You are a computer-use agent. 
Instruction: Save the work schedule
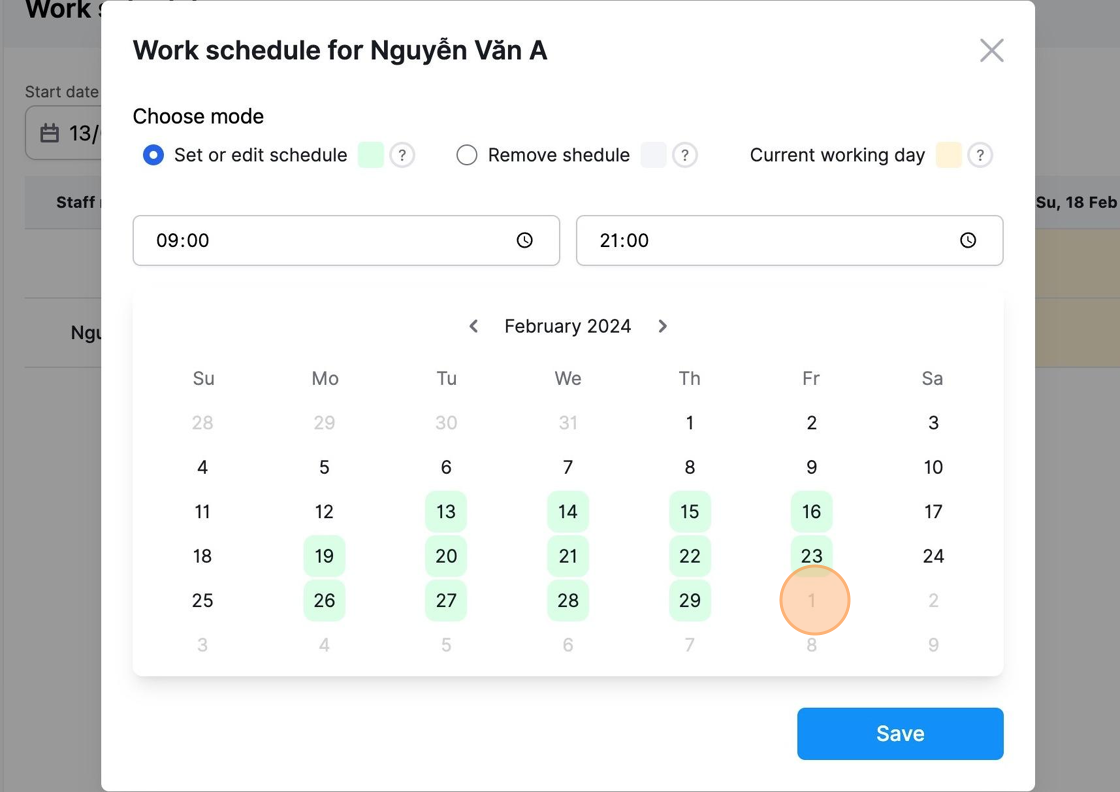tap(900, 733)
